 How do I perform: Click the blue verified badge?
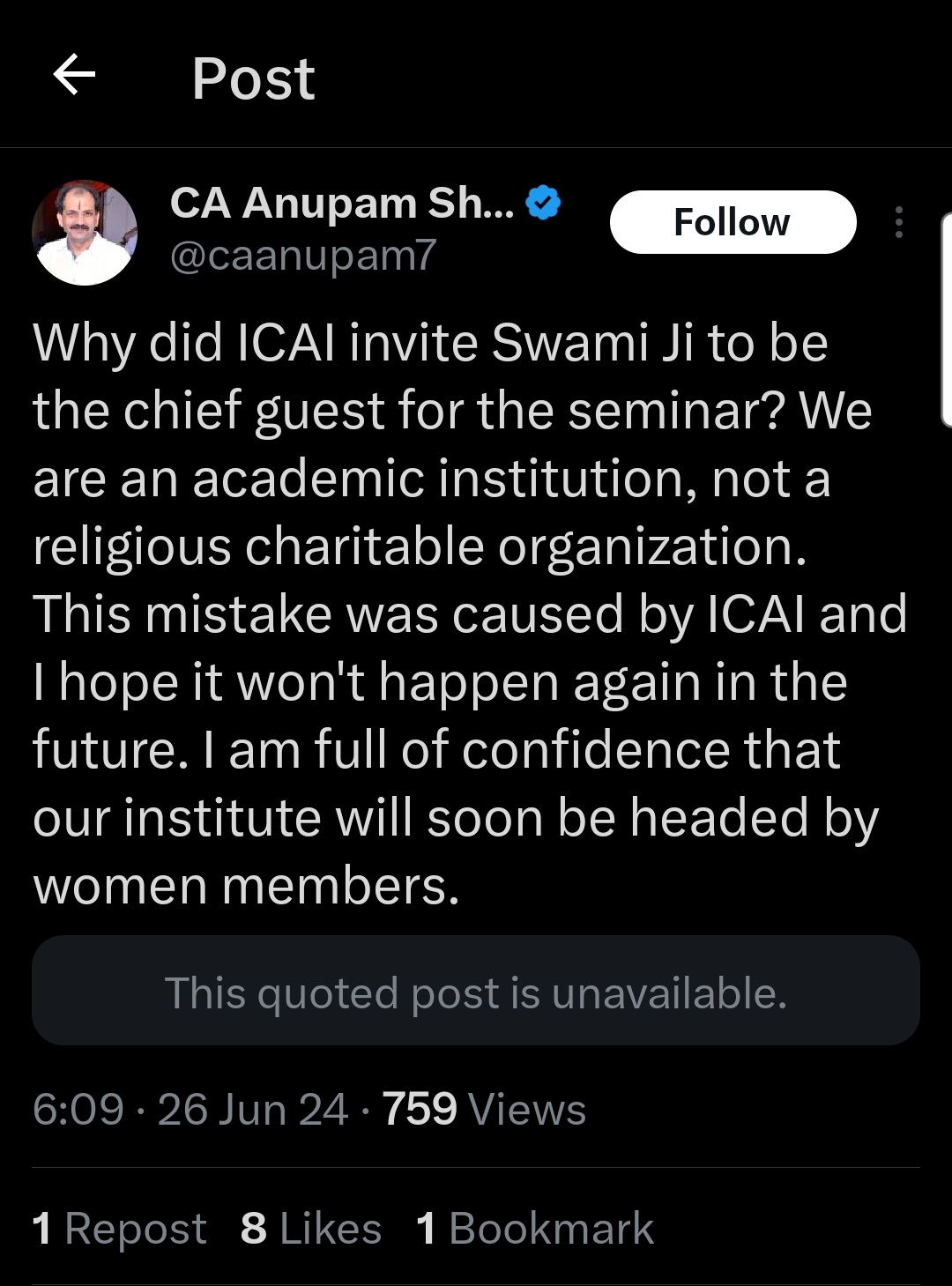(x=543, y=204)
